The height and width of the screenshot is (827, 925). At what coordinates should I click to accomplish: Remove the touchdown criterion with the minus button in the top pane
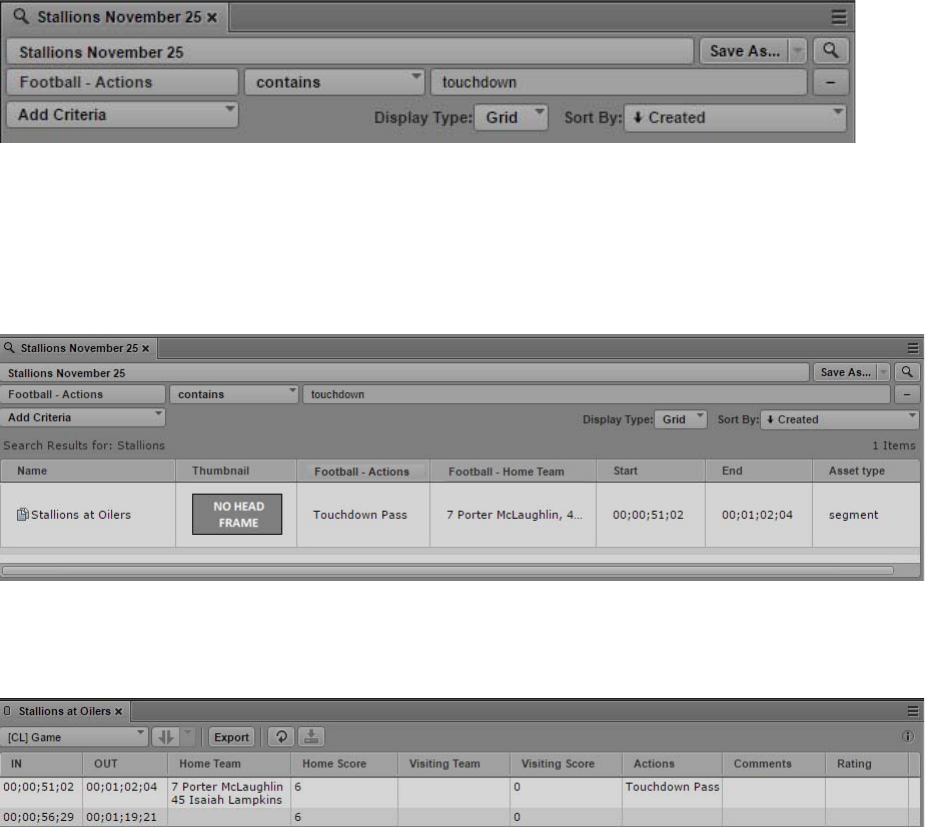(831, 83)
